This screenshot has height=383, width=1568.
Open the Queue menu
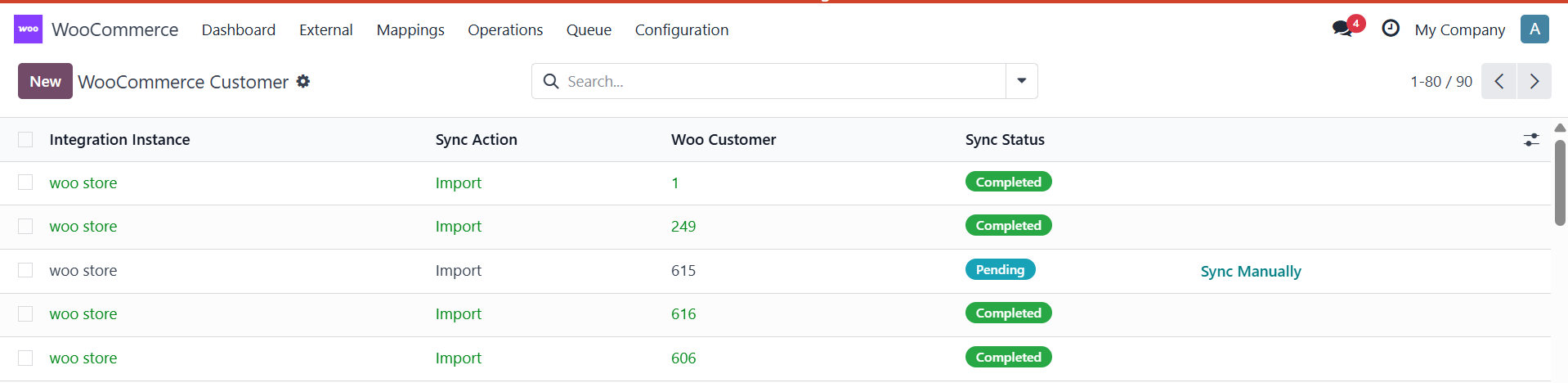589,29
